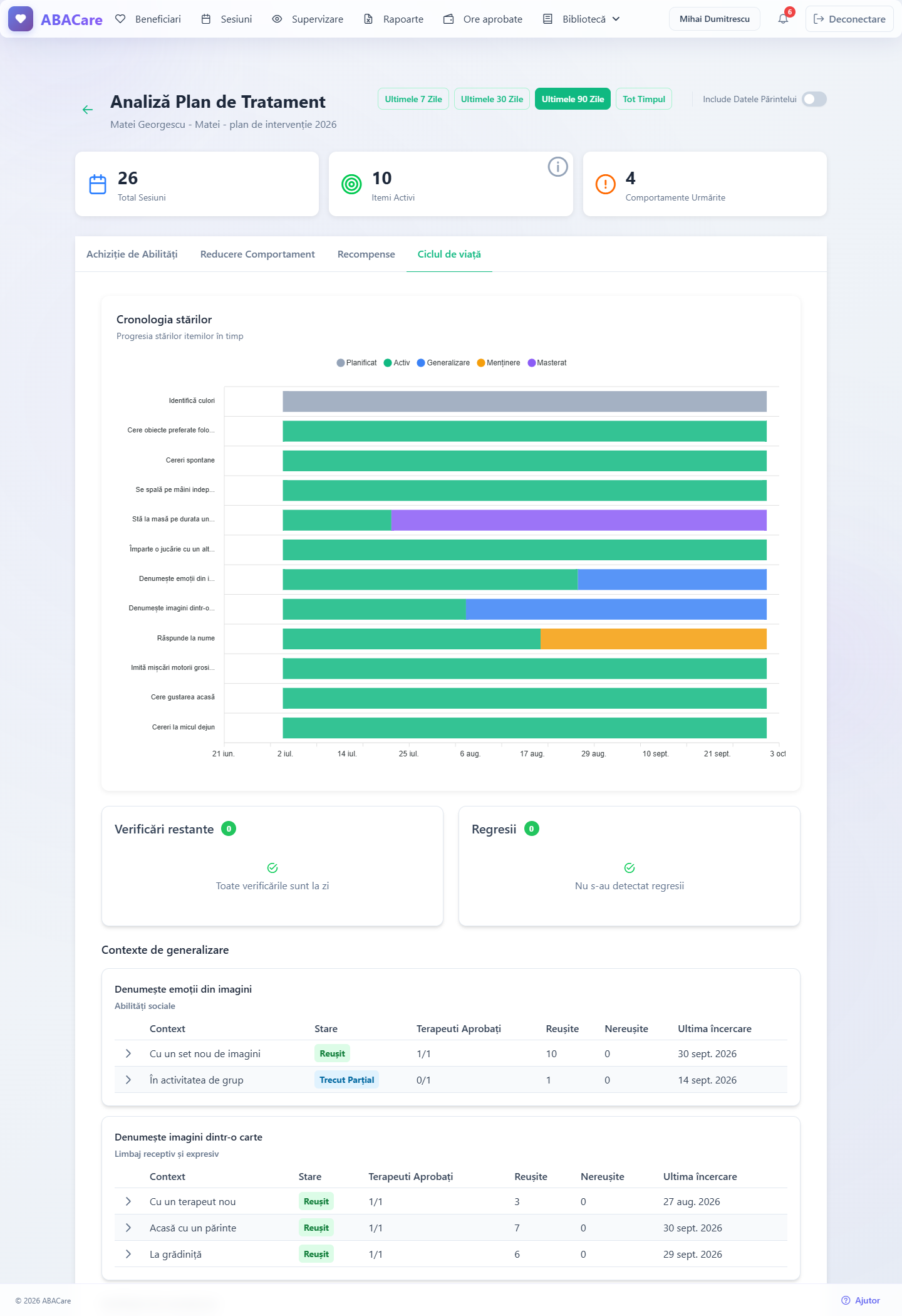Click the target icon on Itemi Activi card
902x1316 pixels.
click(x=352, y=184)
